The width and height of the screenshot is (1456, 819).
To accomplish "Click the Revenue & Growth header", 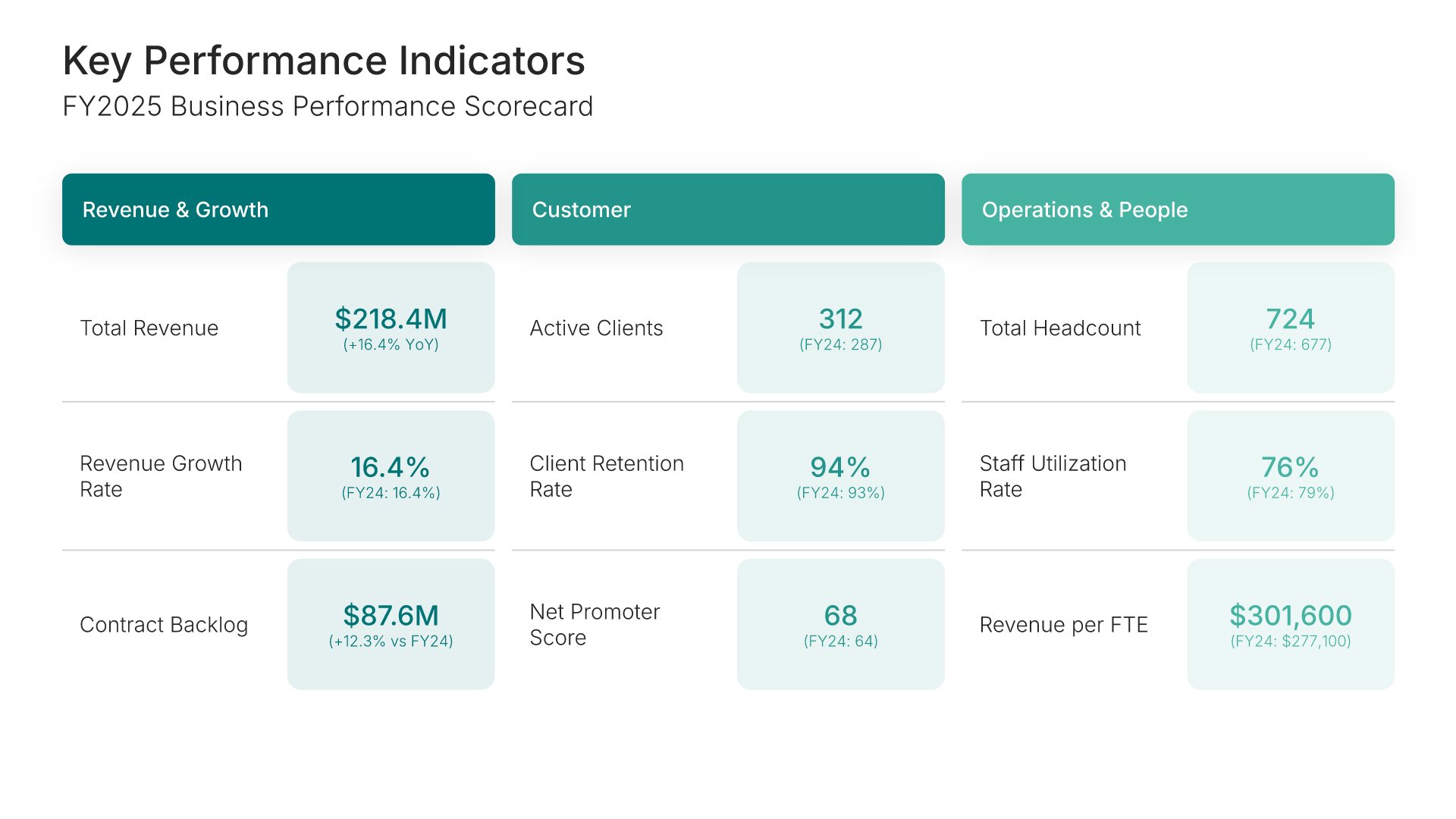I will (278, 209).
